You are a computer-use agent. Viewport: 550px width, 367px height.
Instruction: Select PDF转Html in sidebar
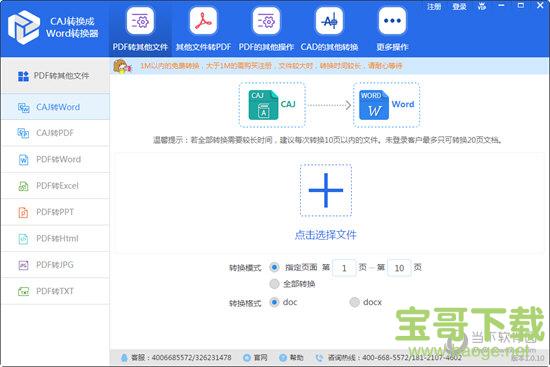55,238
